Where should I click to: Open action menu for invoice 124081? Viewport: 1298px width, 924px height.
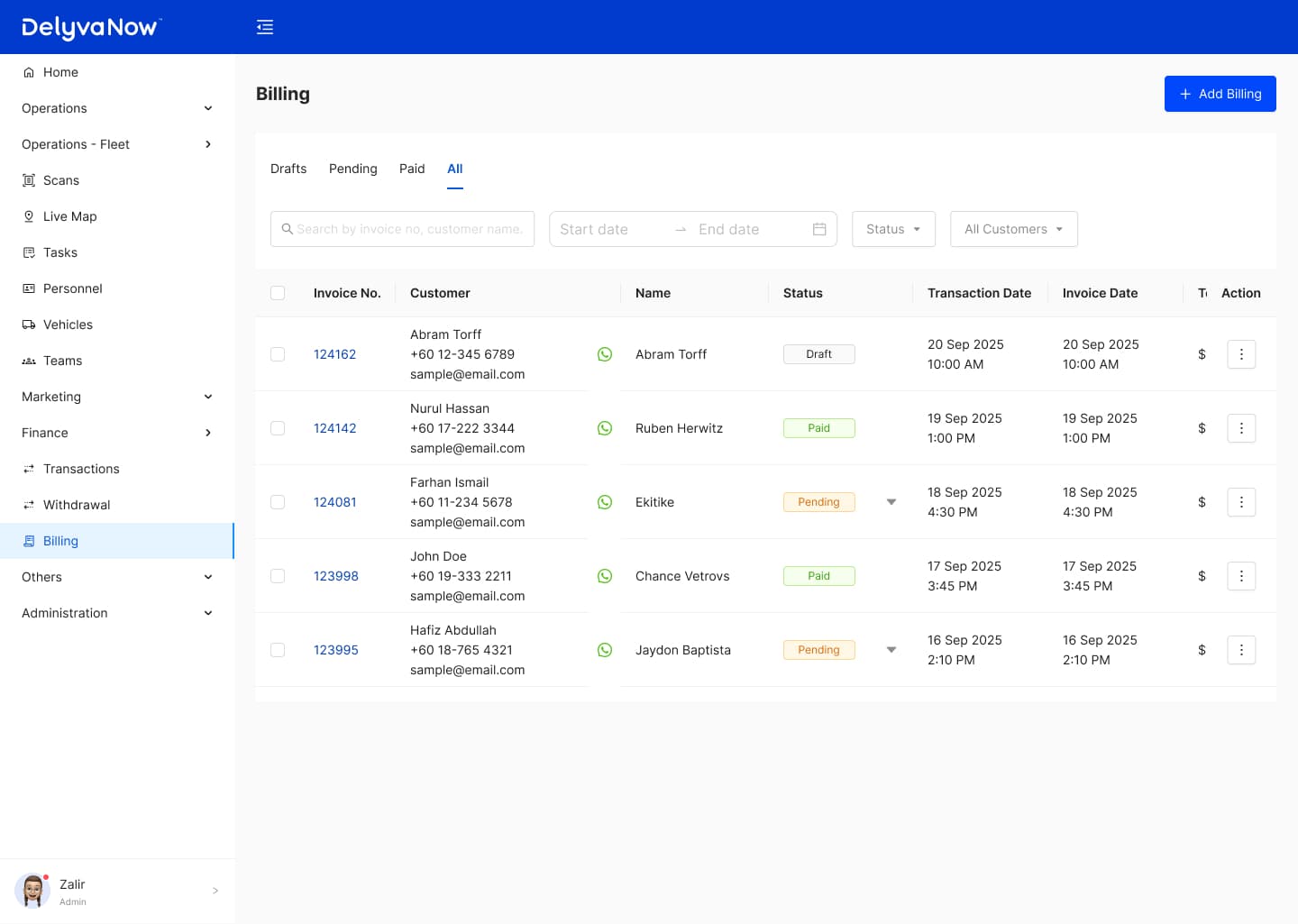pos(1241,502)
